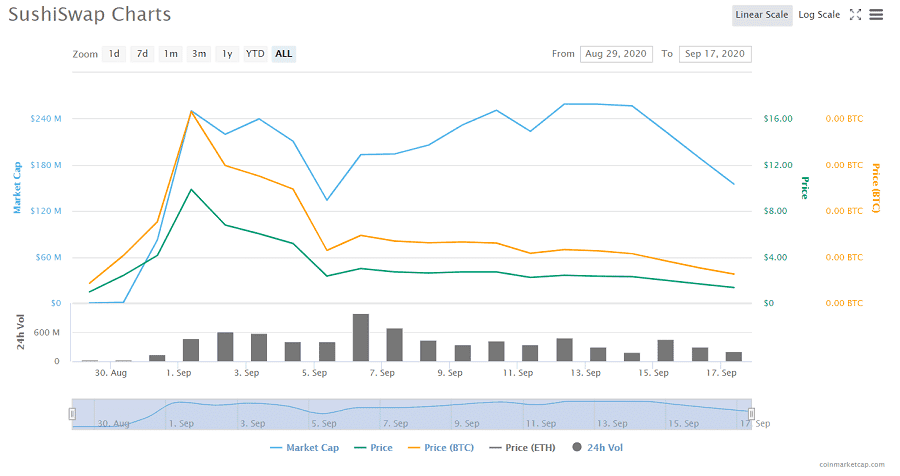Set zoom range to 1m
The image size is (900, 476).
(x=170, y=54)
